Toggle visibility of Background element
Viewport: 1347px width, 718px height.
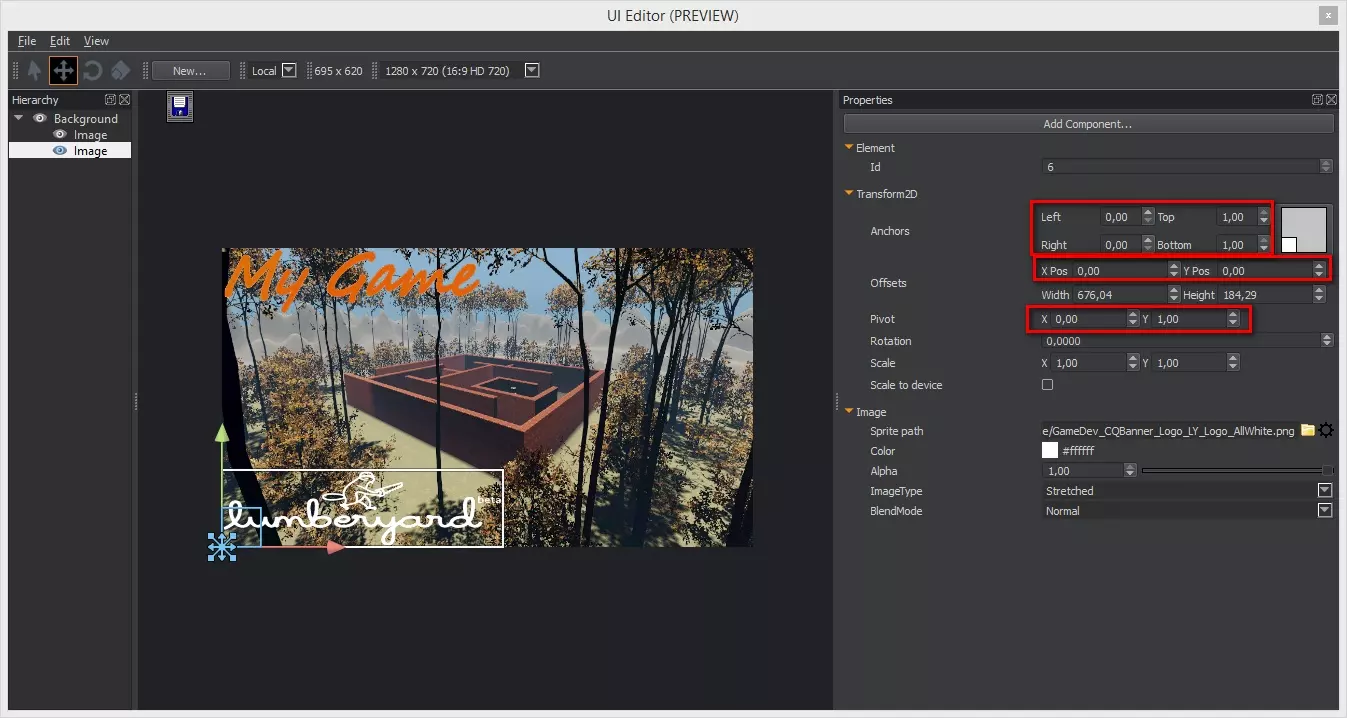[x=40, y=118]
